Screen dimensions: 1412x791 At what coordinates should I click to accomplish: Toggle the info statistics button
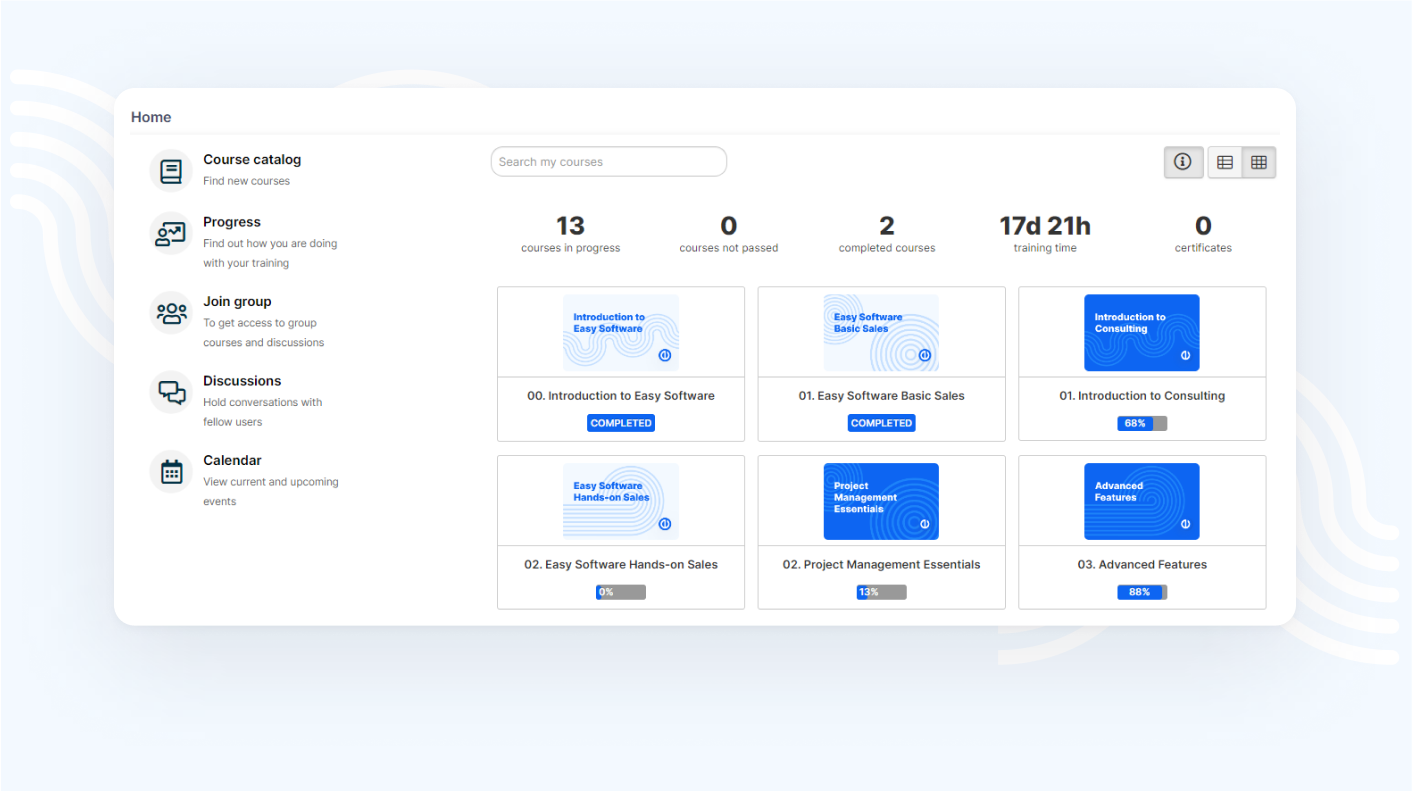pos(1183,162)
